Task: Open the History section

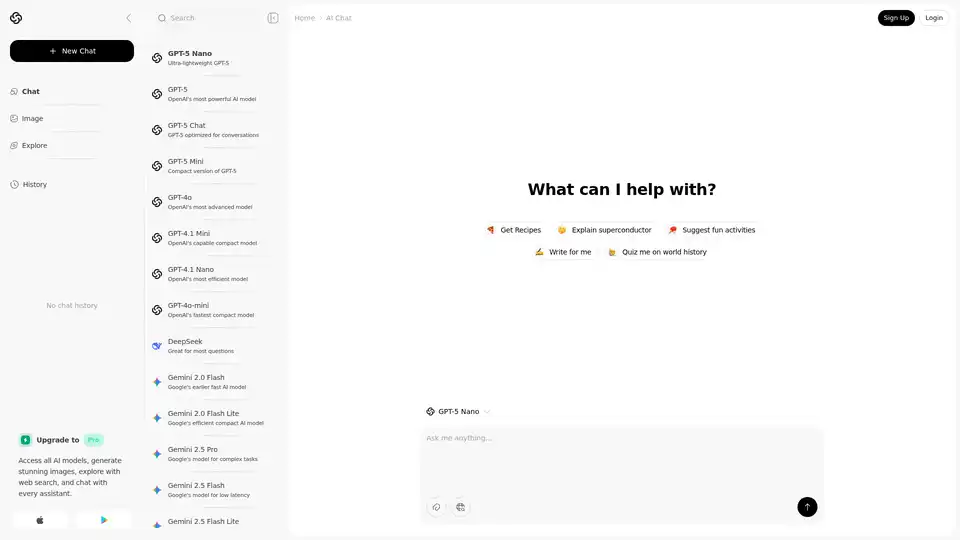Action: click(34, 184)
